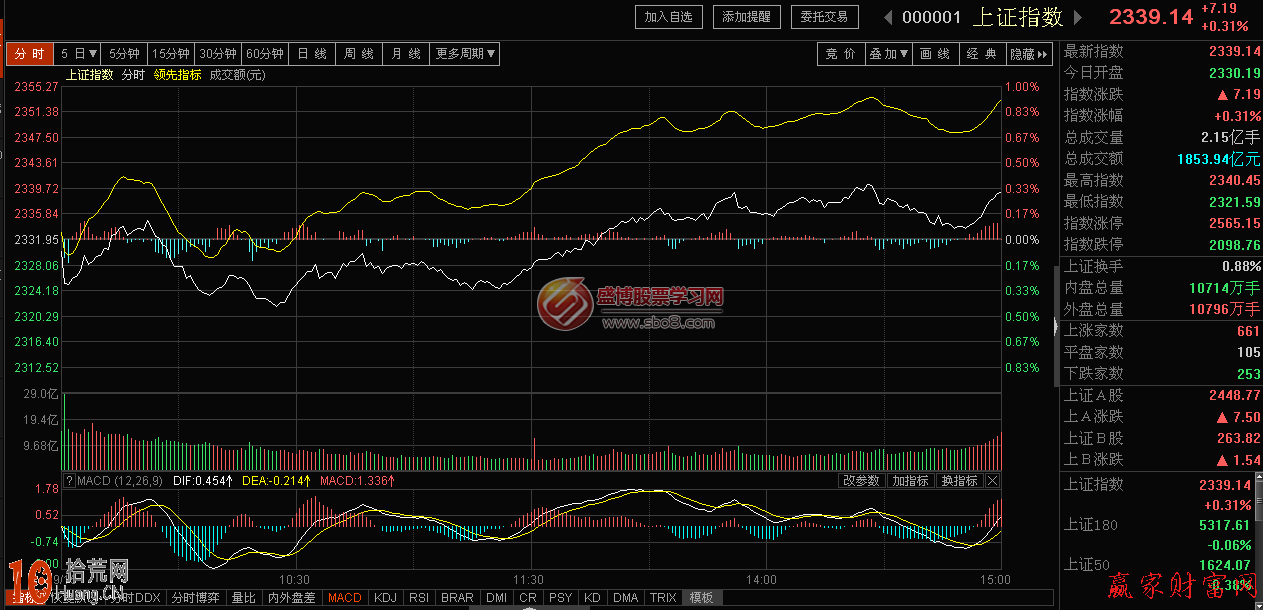
Task: Select the CR indicator tab
Action: 527,598
